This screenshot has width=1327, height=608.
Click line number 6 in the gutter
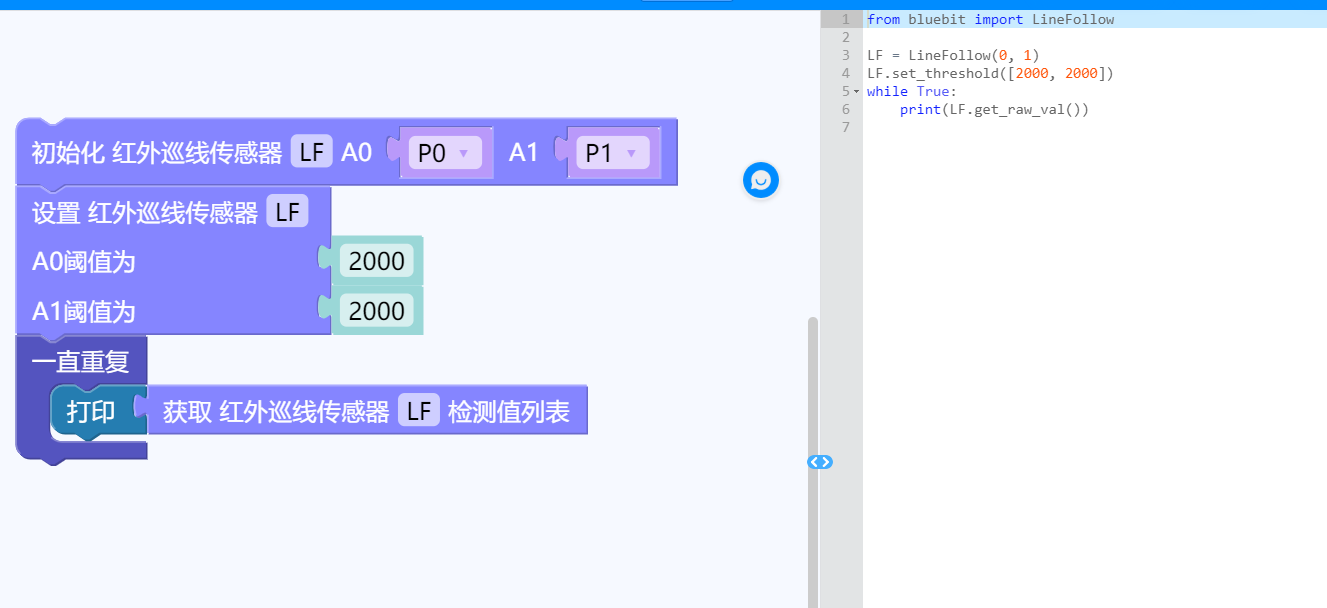click(x=846, y=109)
